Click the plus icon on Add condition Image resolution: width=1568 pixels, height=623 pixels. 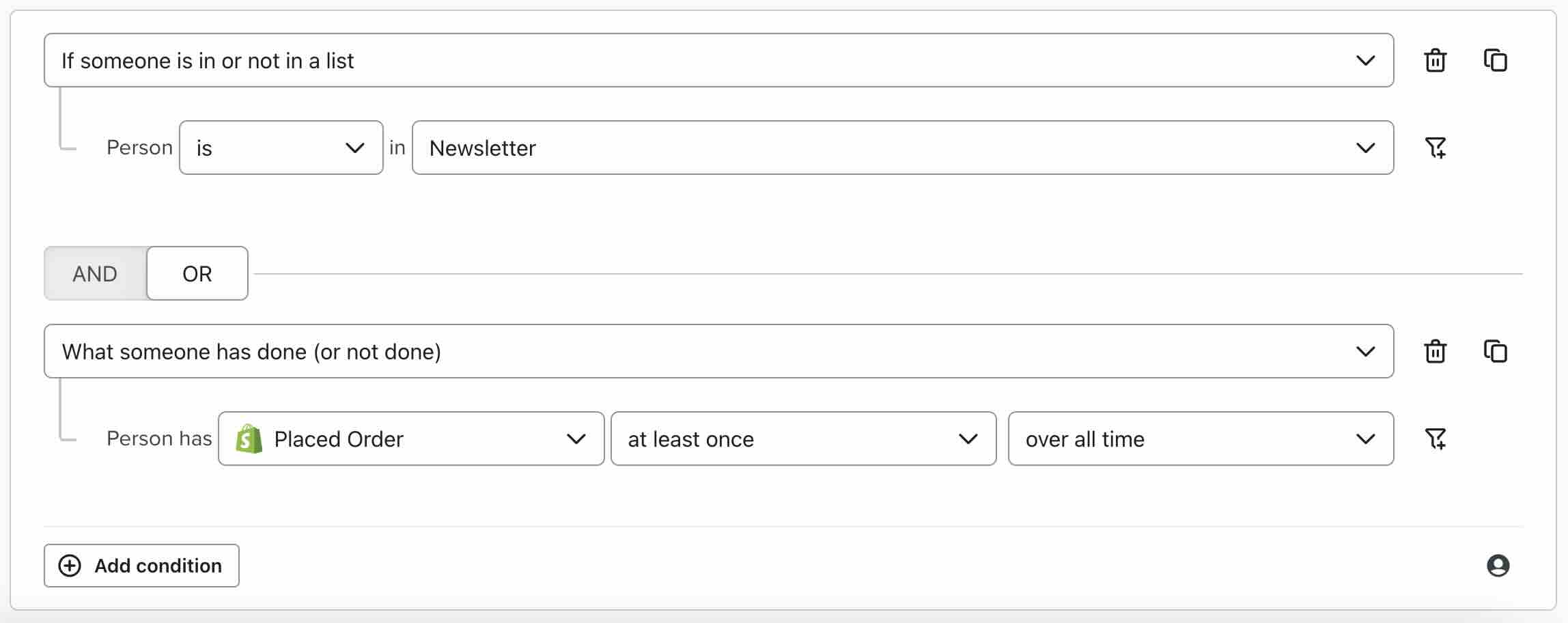click(70, 566)
